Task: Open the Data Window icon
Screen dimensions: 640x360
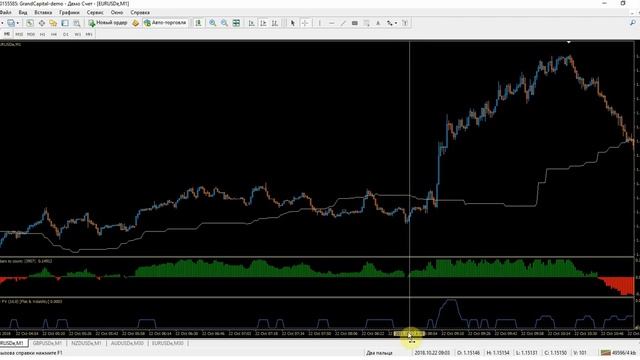Action: pos(42,23)
